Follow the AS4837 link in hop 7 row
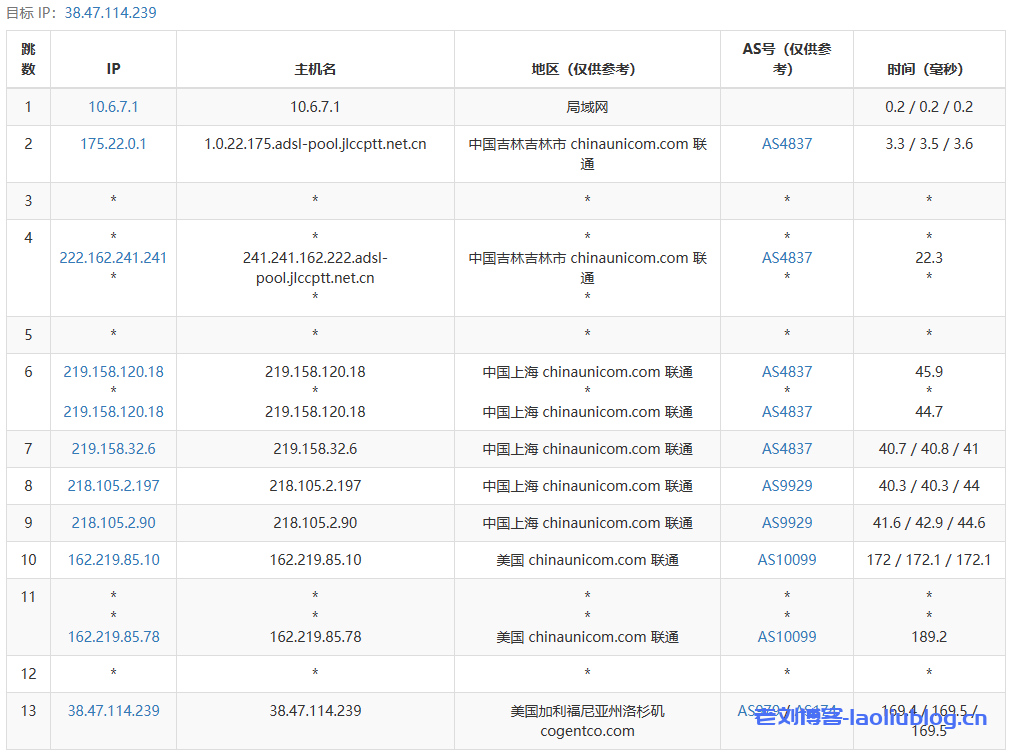The width and height of the screenshot is (1013, 755). click(x=787, y=449)
